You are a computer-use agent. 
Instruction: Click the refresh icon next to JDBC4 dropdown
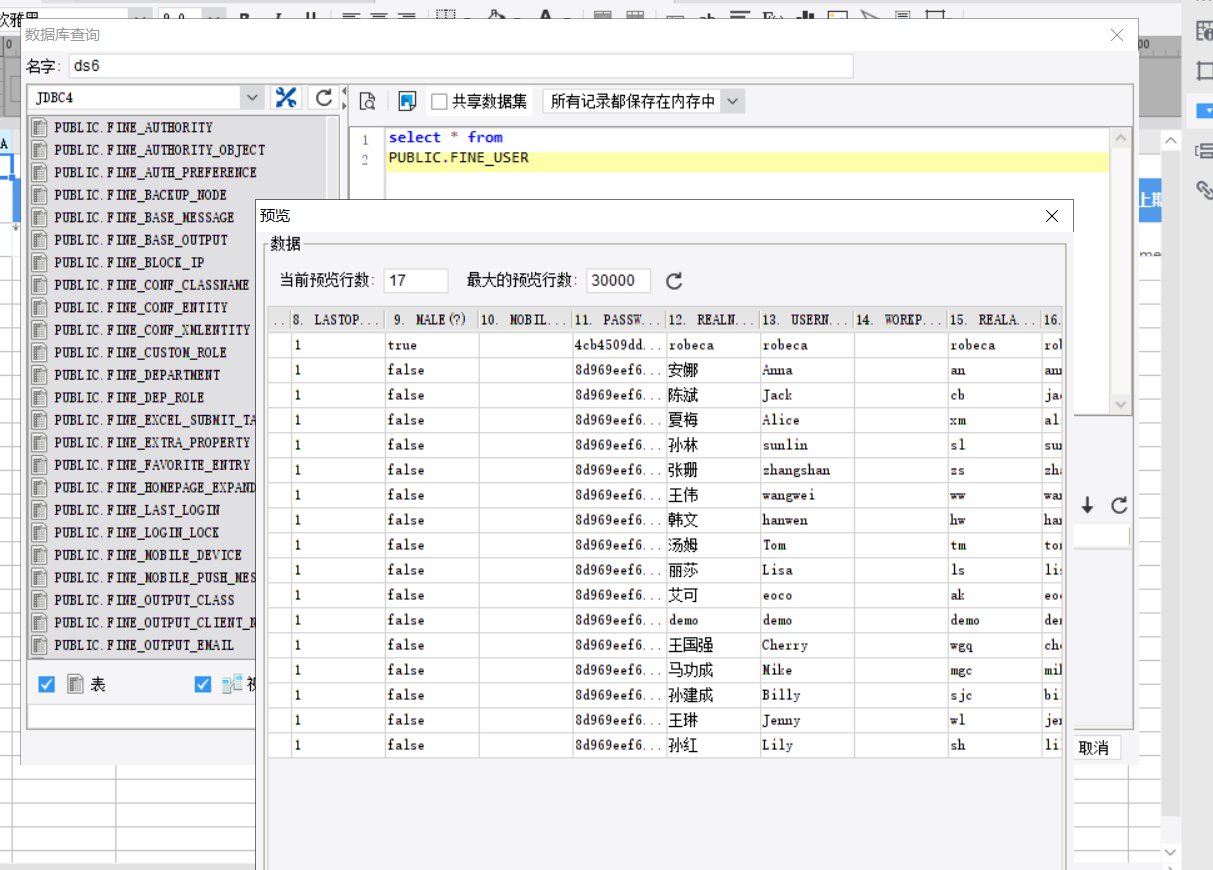click(x=323, y=97)
